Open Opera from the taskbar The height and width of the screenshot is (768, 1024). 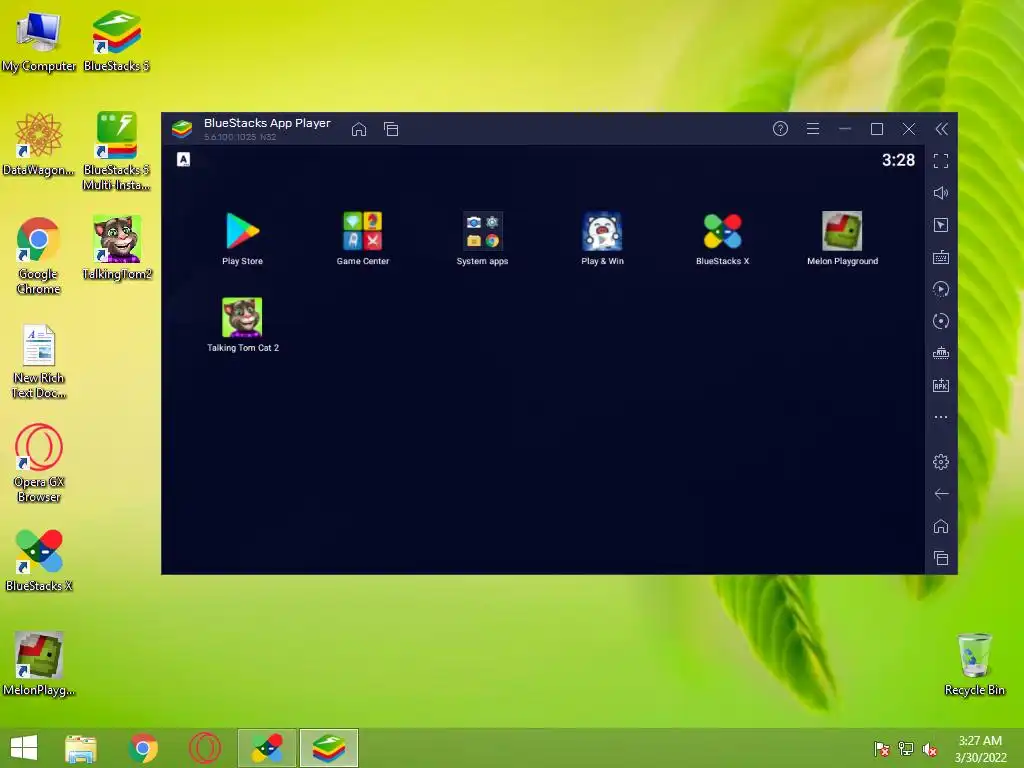(204, 748)
